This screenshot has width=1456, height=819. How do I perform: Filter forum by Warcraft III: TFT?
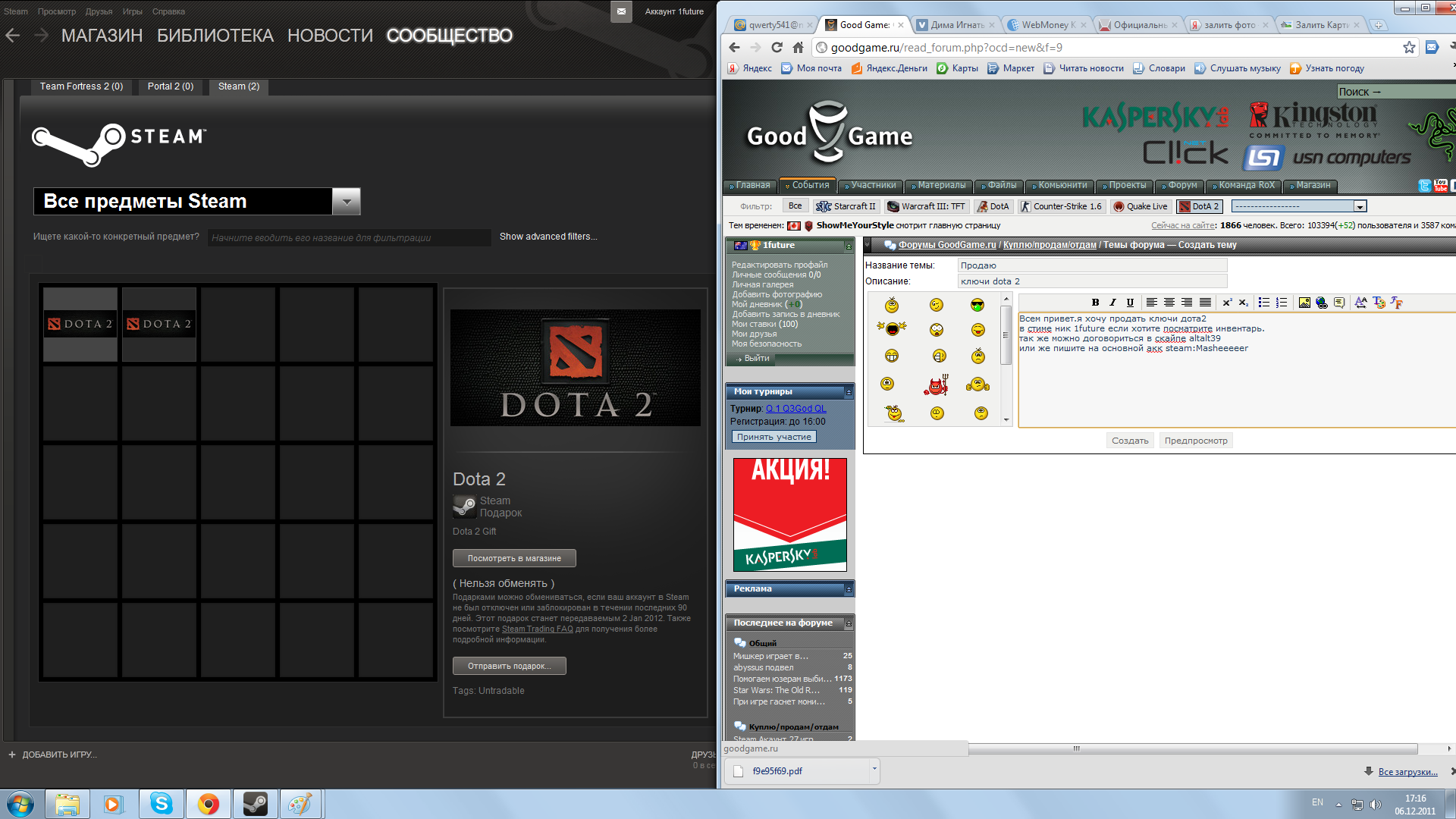coord(926,206)
